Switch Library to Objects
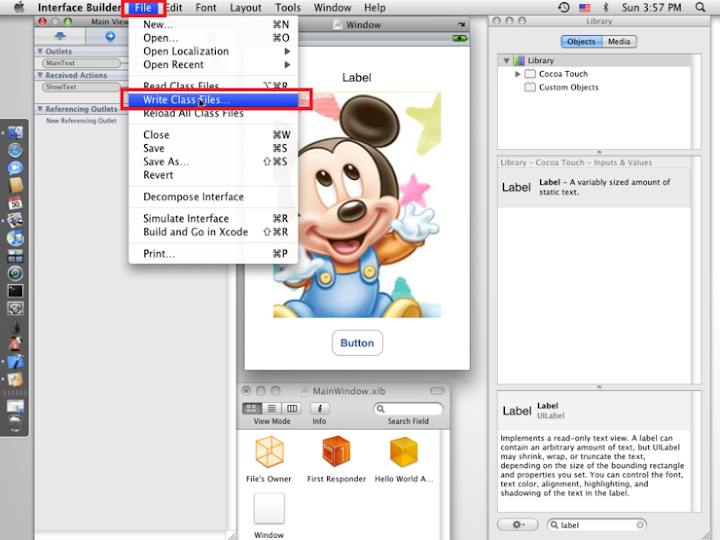The width and height of the screenshot is (720, 540). point(581,41)
